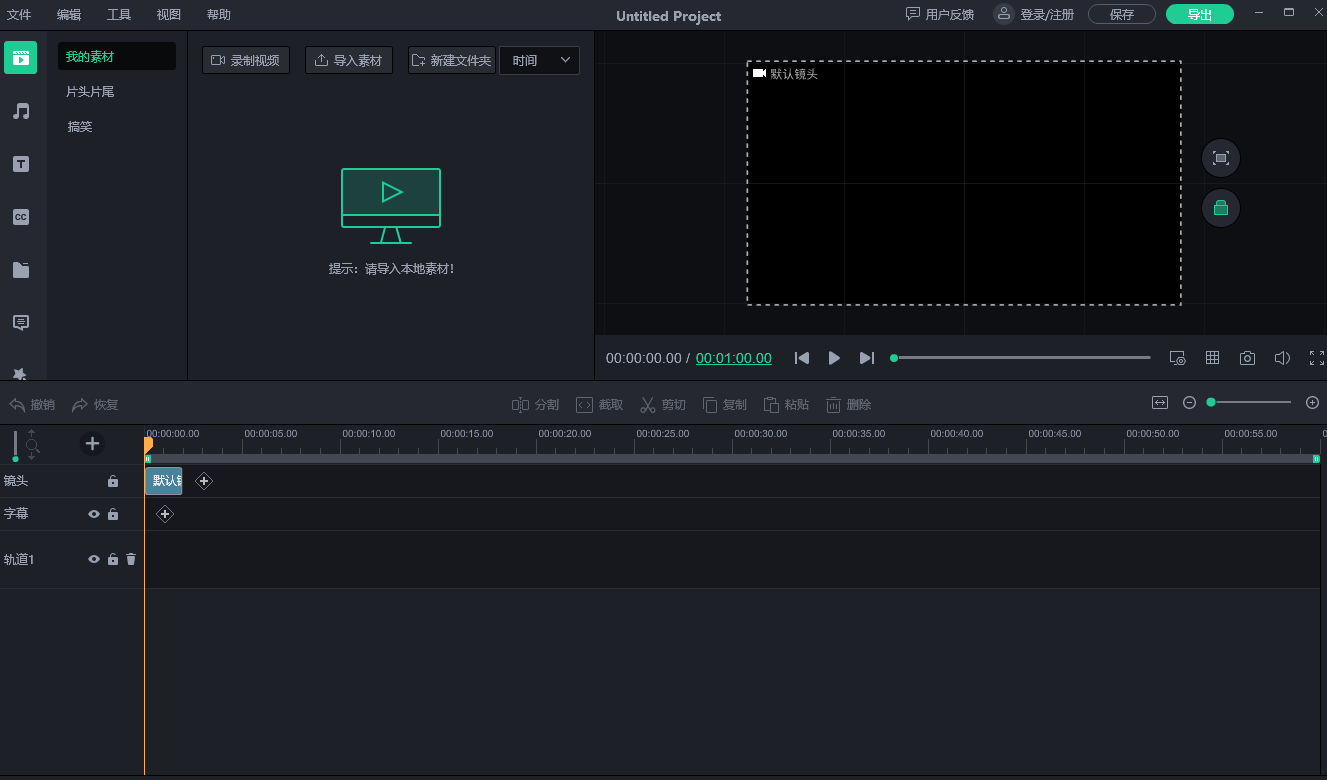The width and height of the screenshot is (1327, 780).
Task: Toggle visibility of the 字幕 track
Action: pos(94,514)
